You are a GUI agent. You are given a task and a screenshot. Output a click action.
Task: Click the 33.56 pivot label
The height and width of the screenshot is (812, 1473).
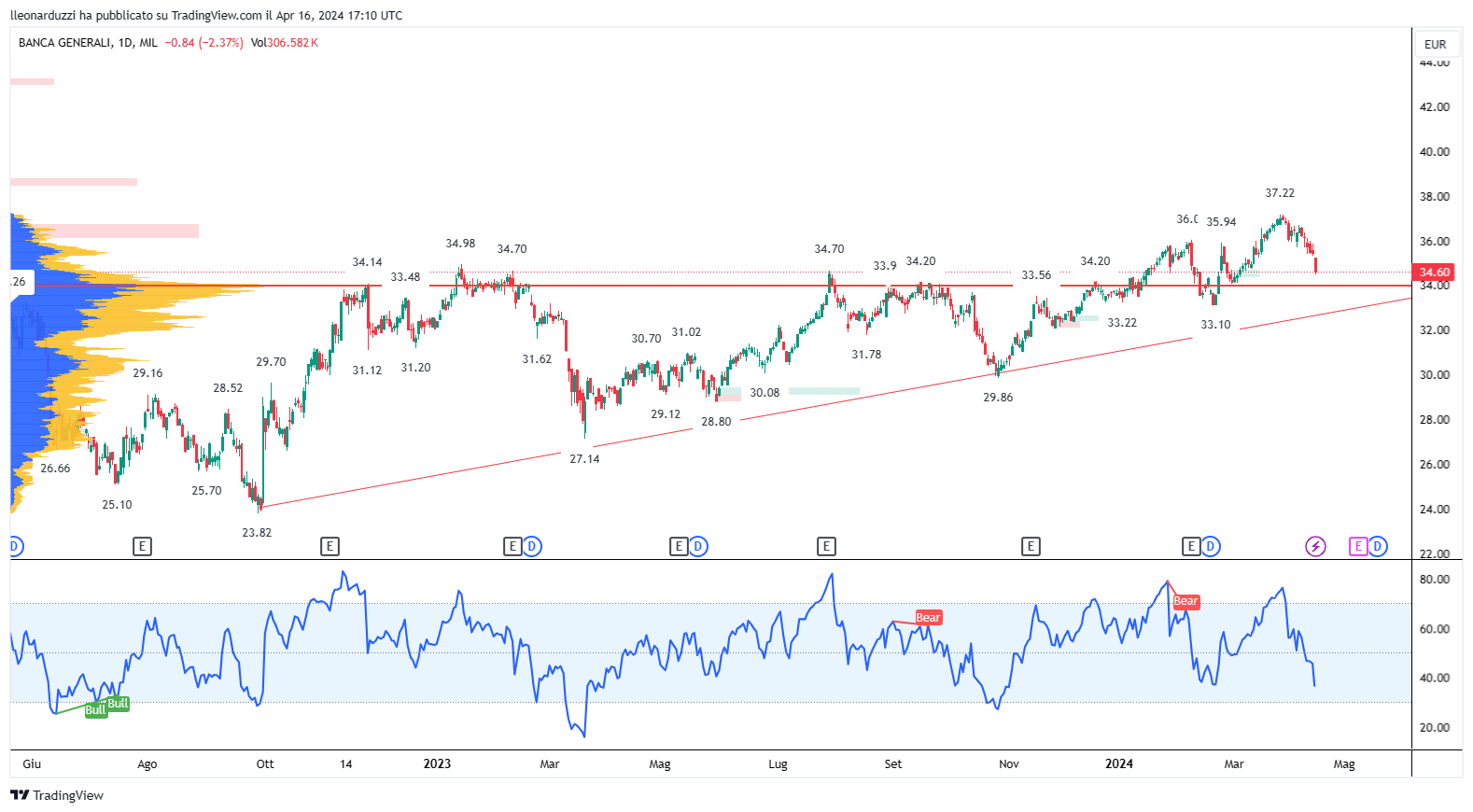(1036, 275)
